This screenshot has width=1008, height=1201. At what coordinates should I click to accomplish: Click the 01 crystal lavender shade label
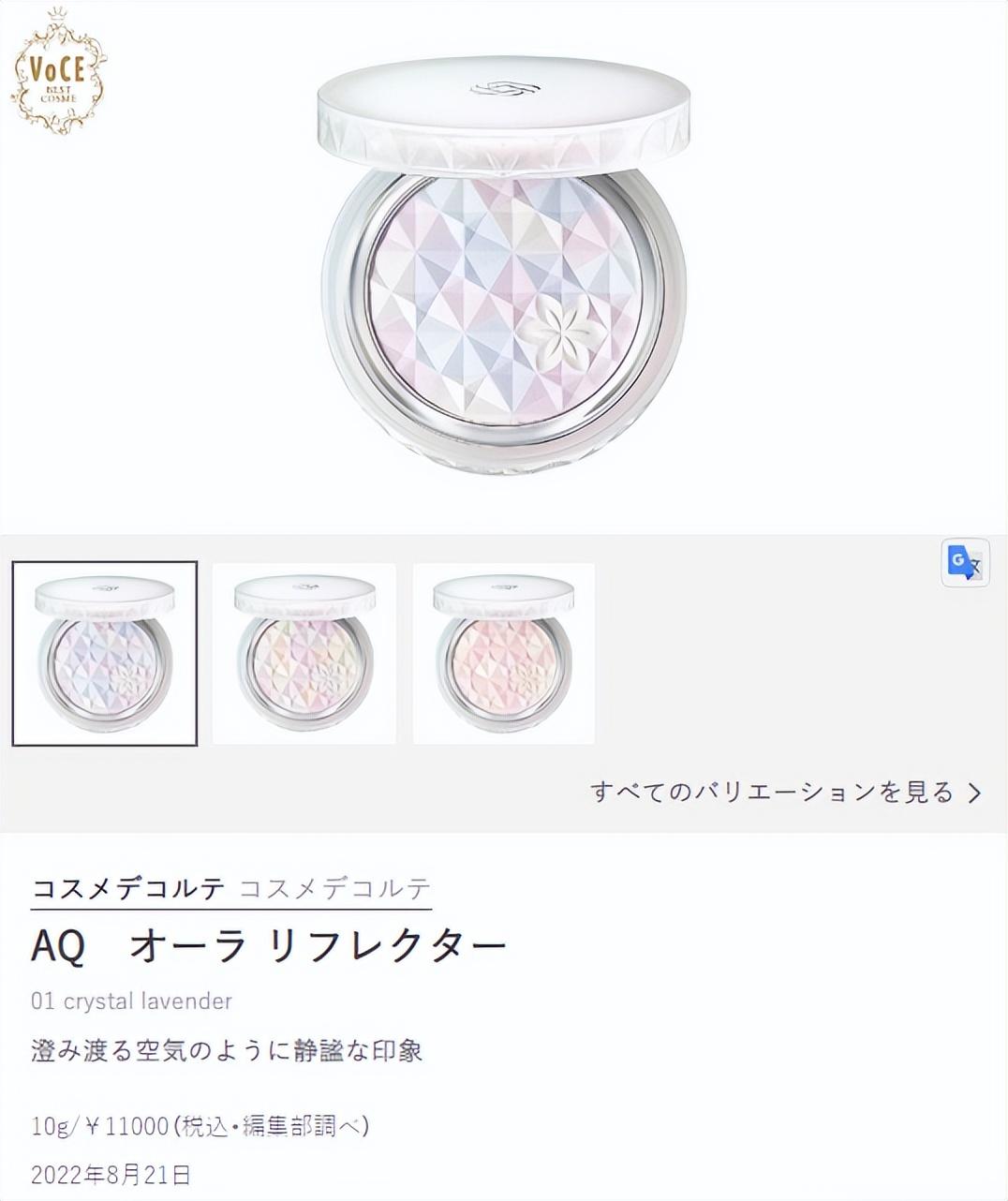(131, 1001)
